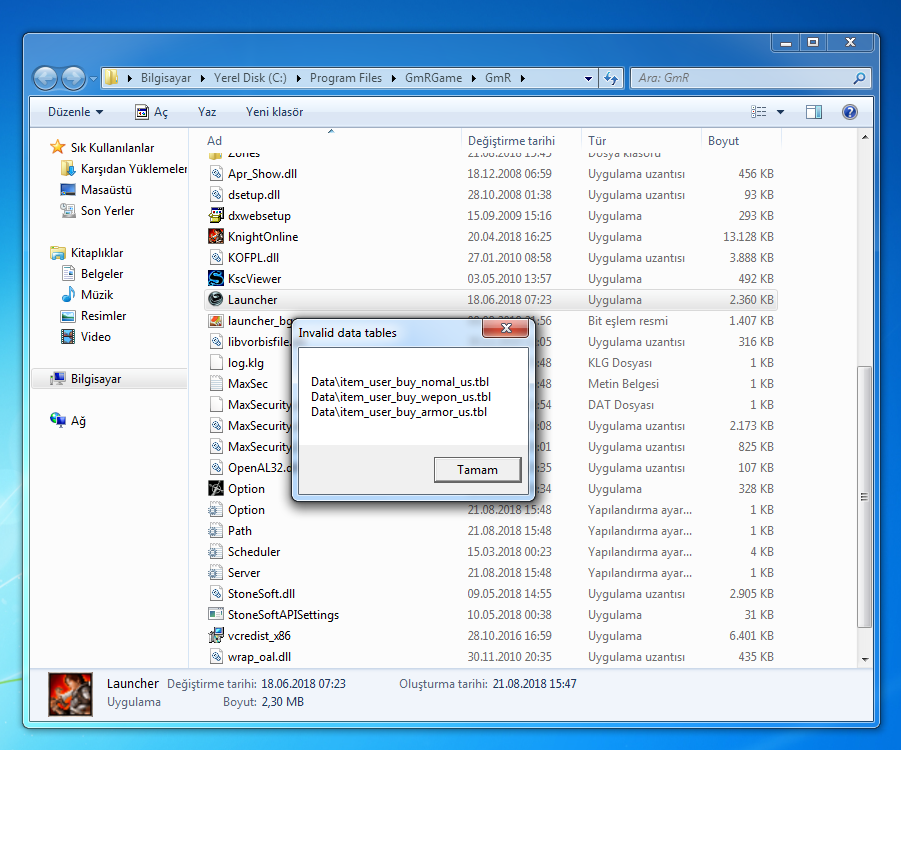901x843 pixels.
Task: Open the address bar history dropdown
Action: [587, 78]
